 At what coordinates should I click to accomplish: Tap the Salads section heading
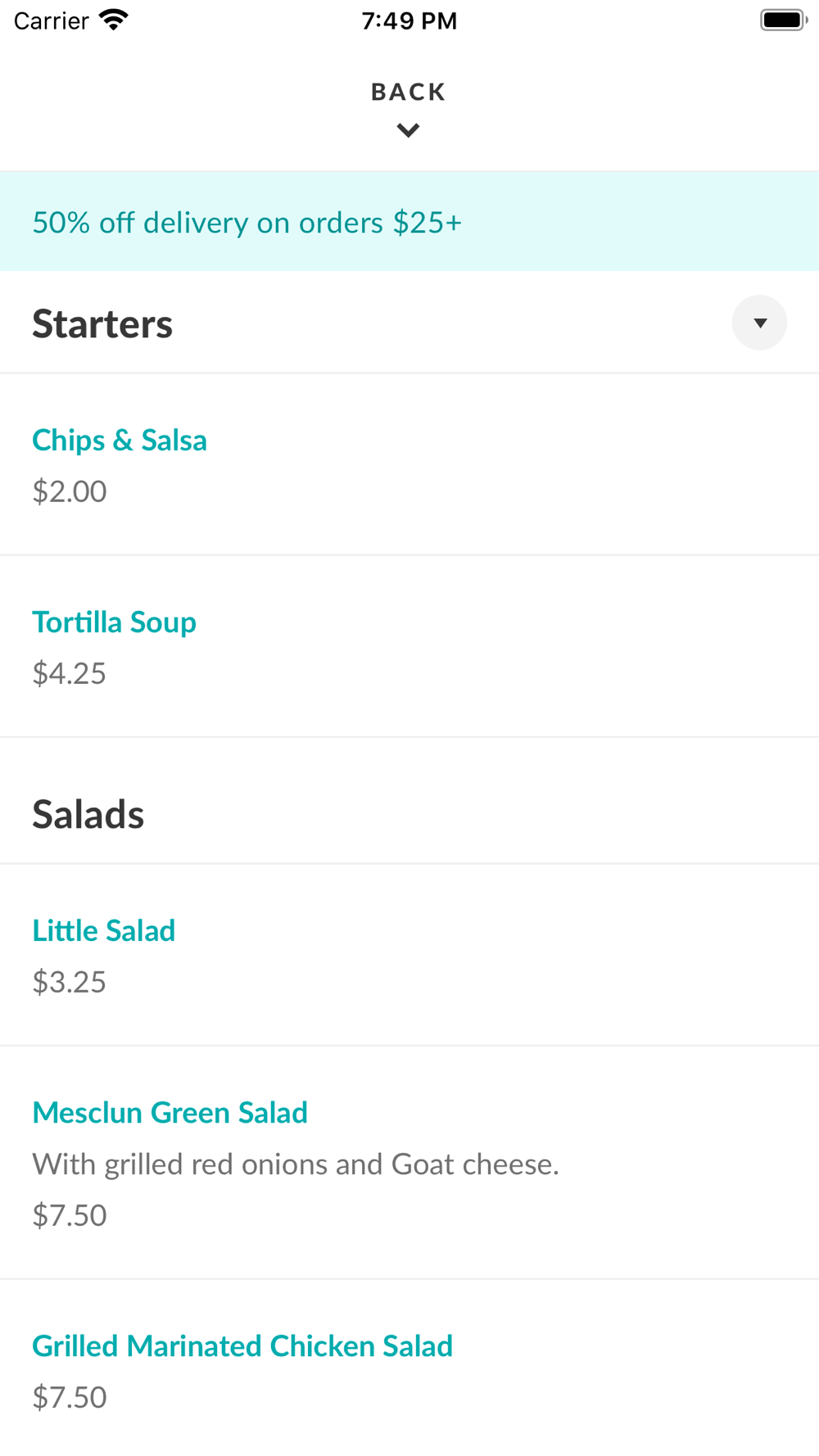88,815
